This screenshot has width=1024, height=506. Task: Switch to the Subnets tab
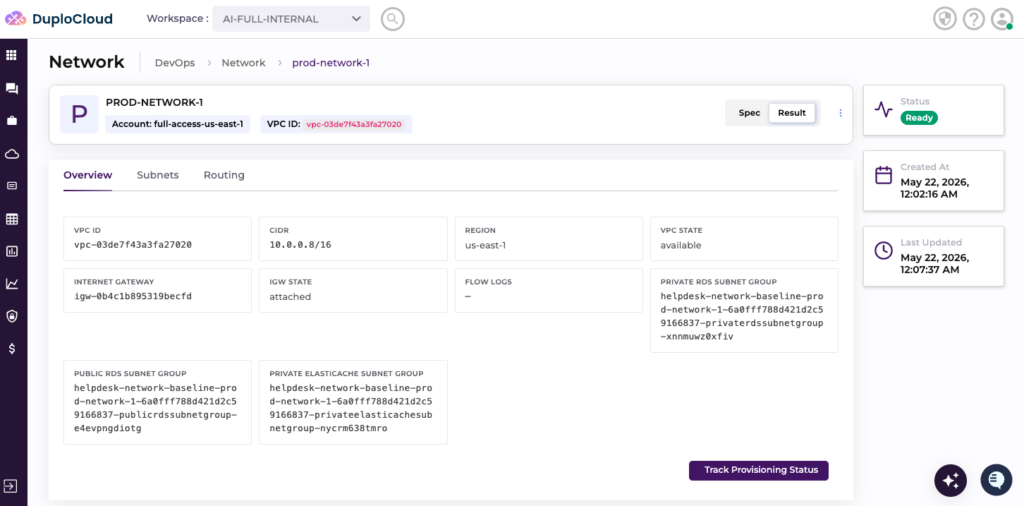tap(157, 176)
